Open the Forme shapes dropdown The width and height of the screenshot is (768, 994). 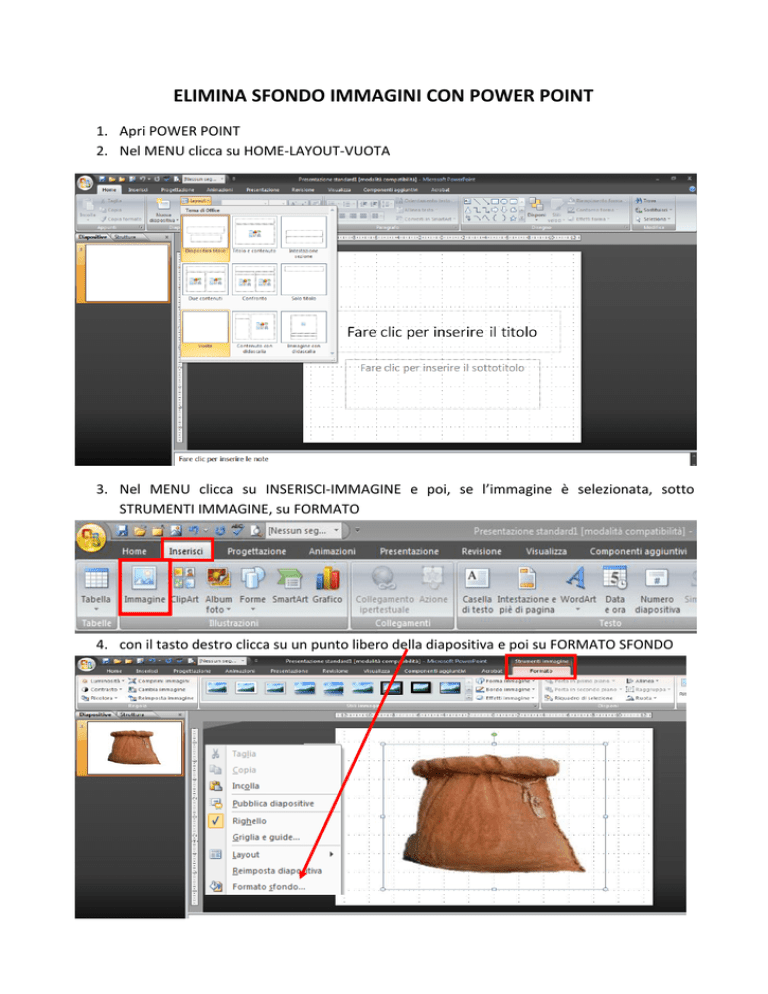click(254, 580)
